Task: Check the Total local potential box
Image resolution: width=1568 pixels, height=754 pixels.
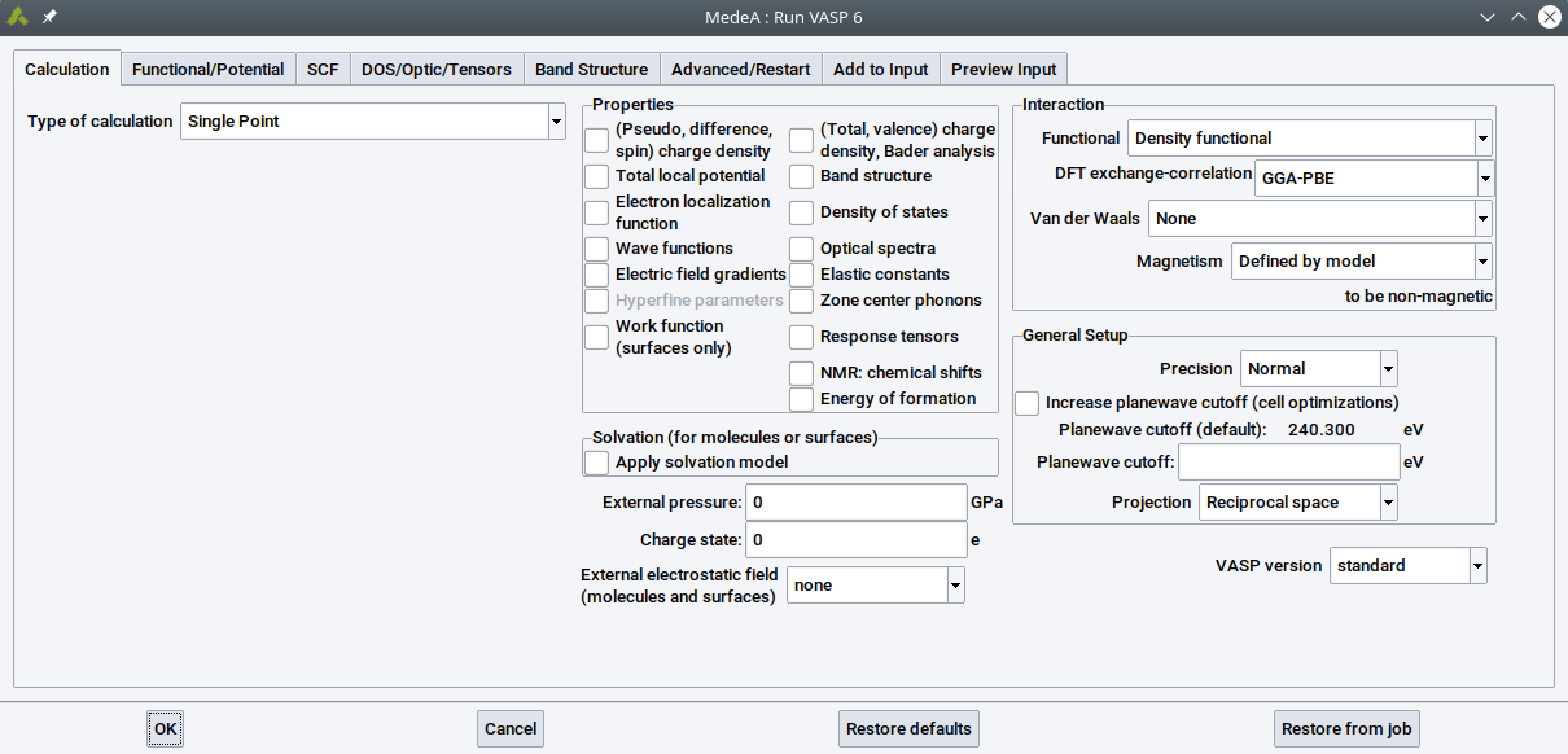Action: point(597,176)
